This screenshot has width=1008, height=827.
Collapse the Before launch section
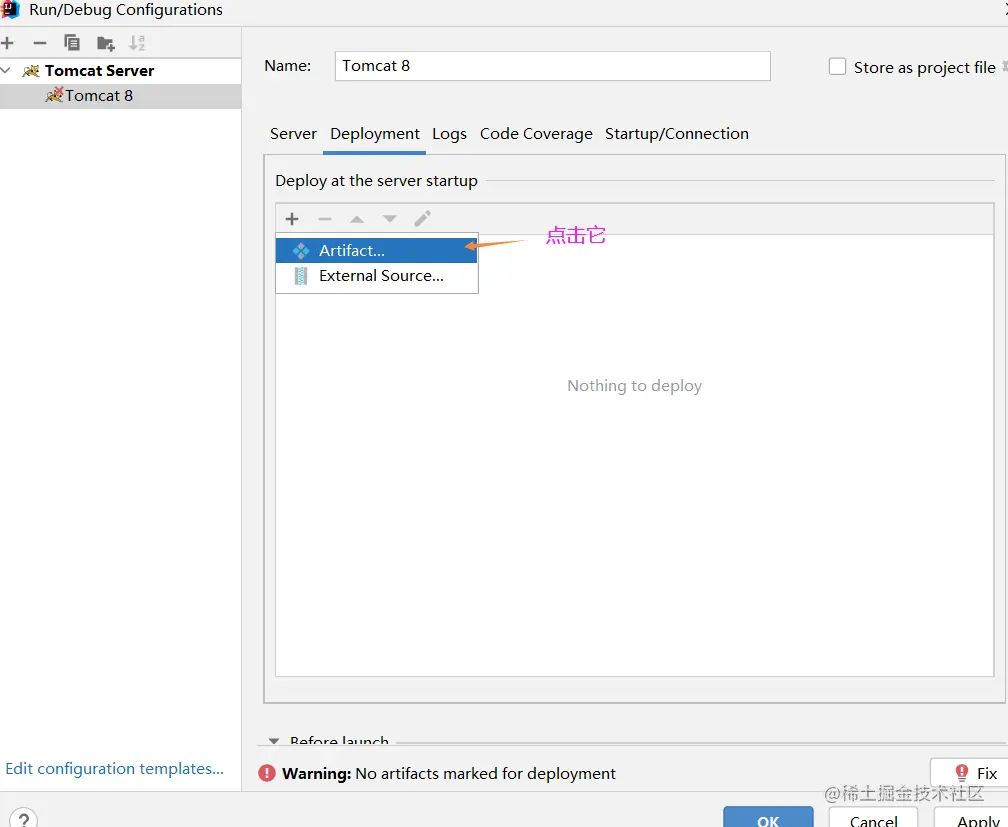click(274, 741)
